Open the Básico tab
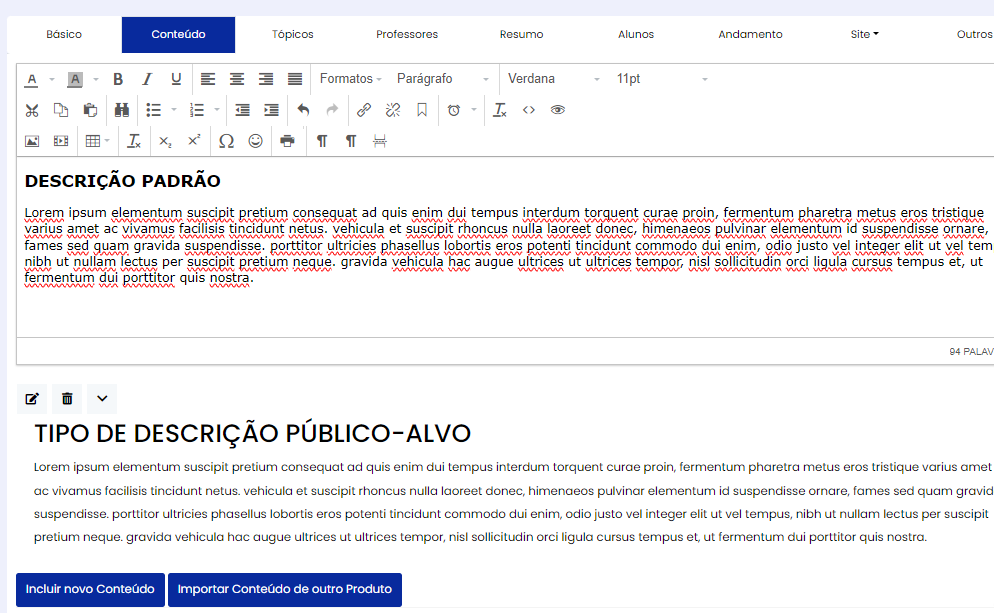The width and height of the screenshot is (994, 613). [x=64, y=35]
